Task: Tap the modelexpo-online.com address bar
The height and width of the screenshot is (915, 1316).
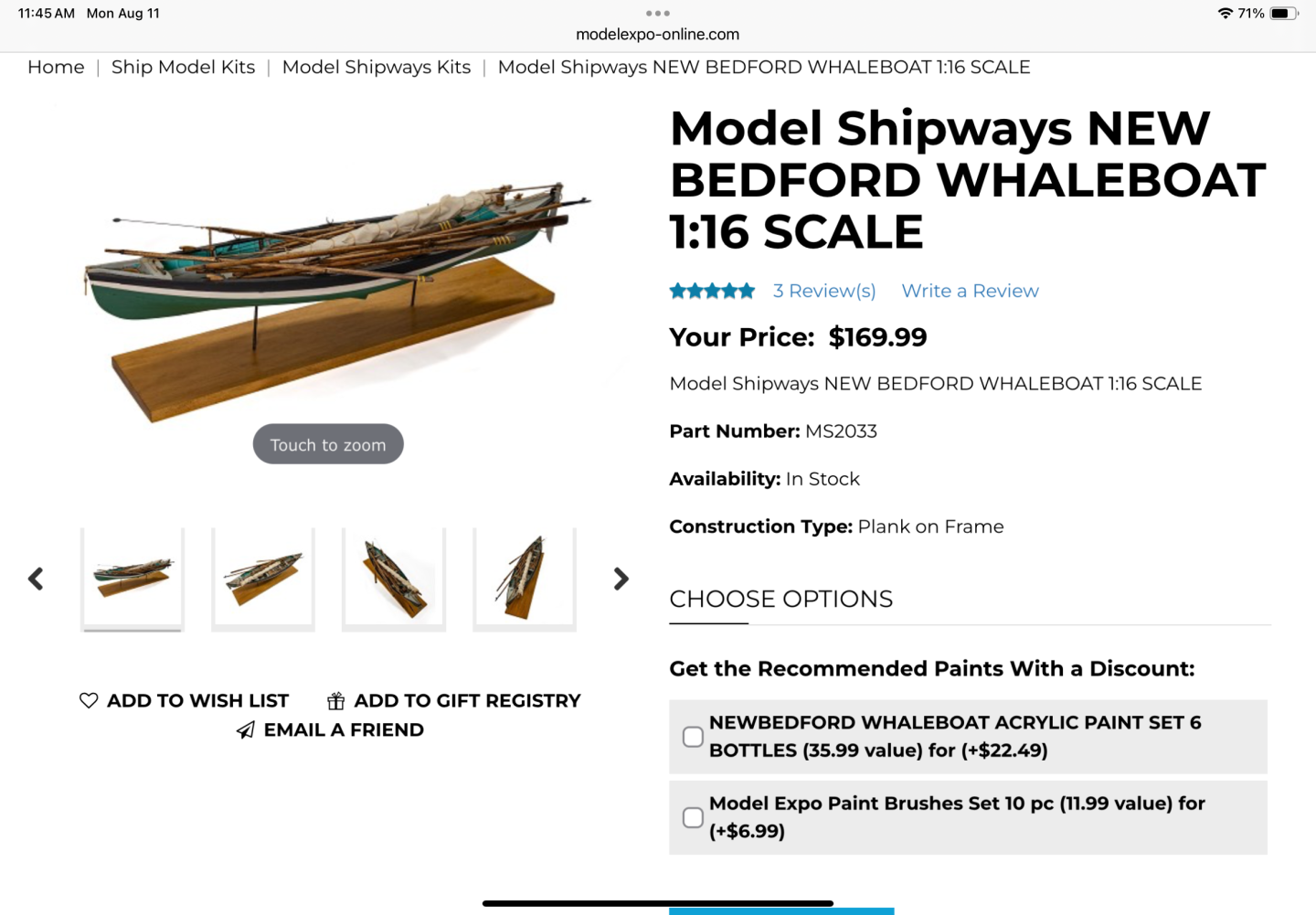Action: coord(658,35)
